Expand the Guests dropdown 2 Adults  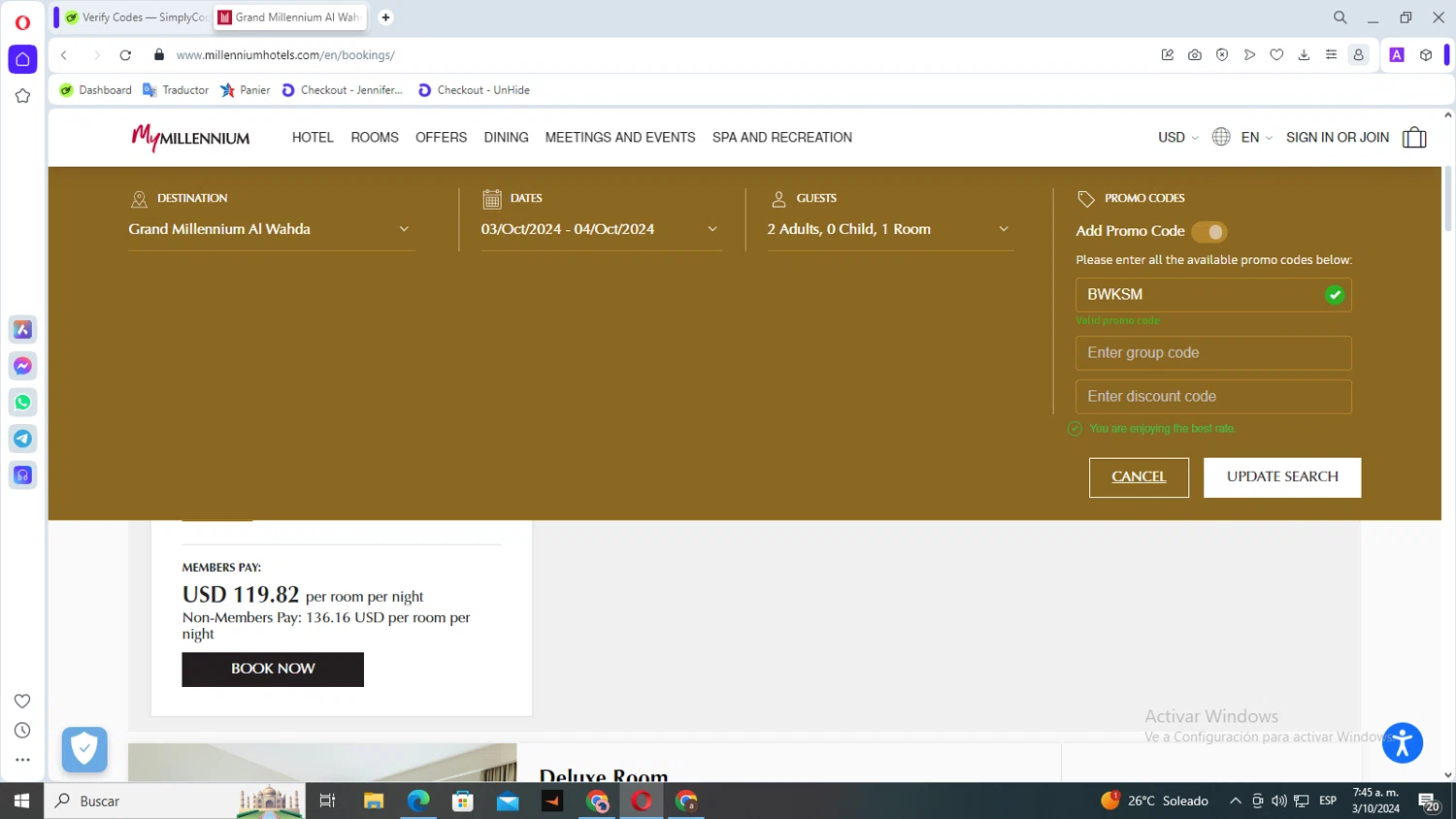[890, 230]
